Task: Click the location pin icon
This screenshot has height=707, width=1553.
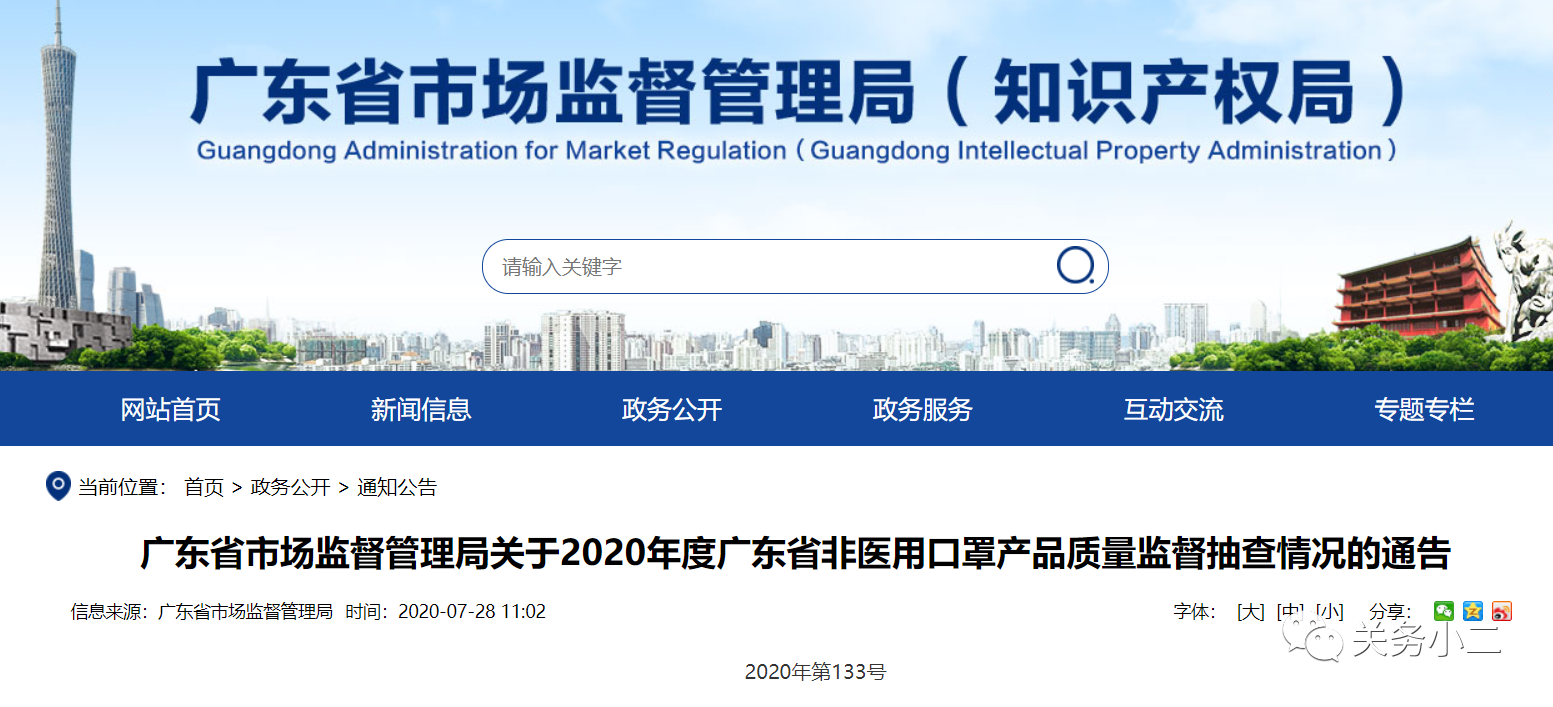Action: (x=58, y=487)
